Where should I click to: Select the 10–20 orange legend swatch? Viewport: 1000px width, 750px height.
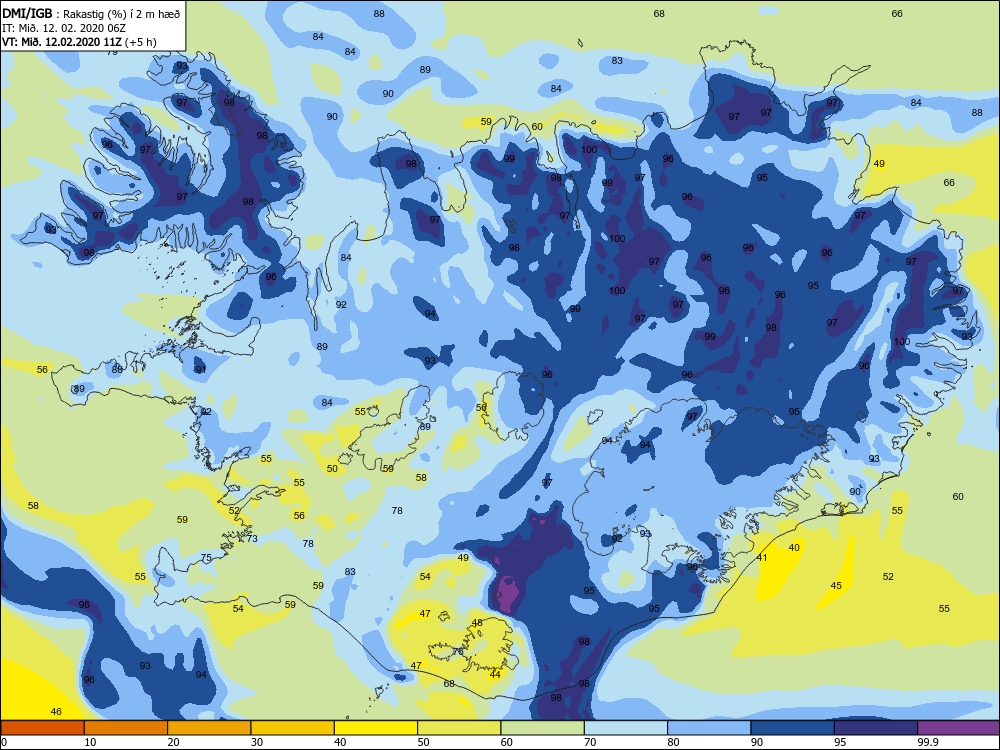126,728
